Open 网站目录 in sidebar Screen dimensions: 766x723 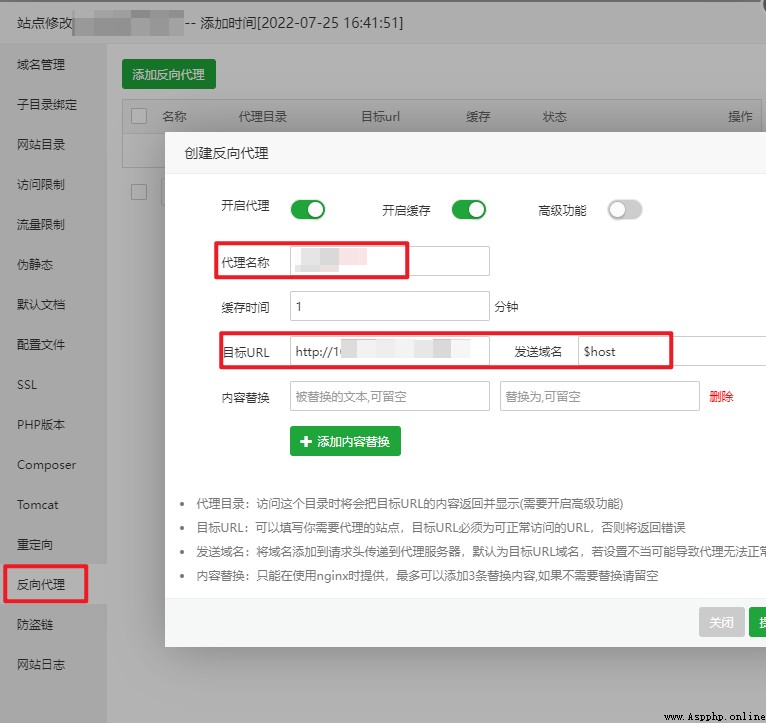[x=41, y=145]
